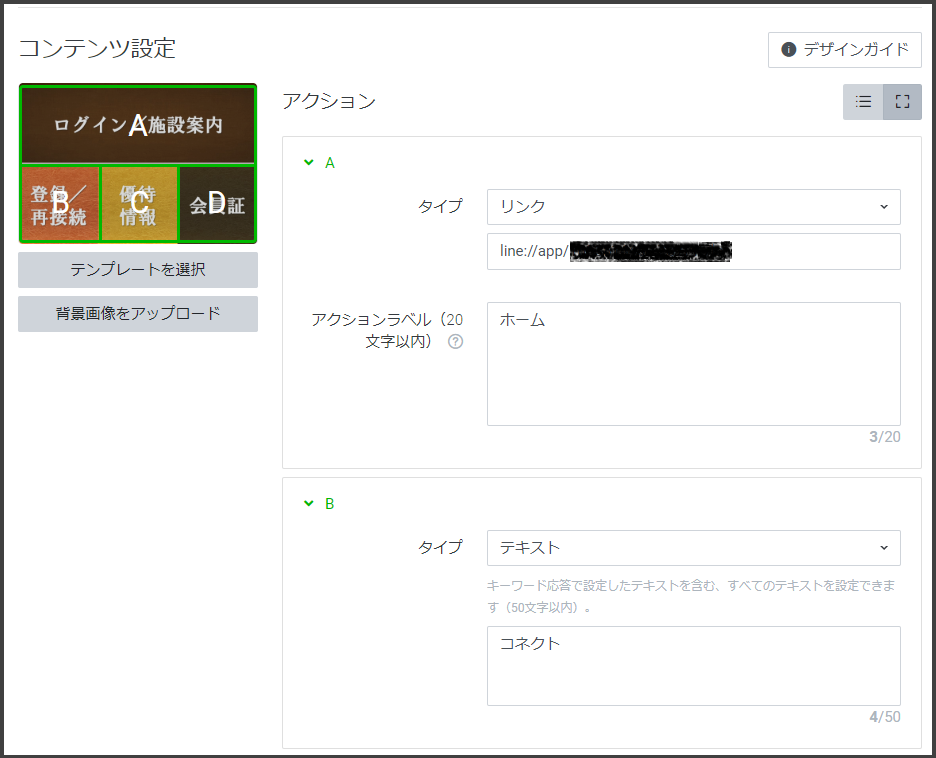This screenshot has width=936, height=758.
Task: Open type dropdown showing リンク
Action: (693, 207)
